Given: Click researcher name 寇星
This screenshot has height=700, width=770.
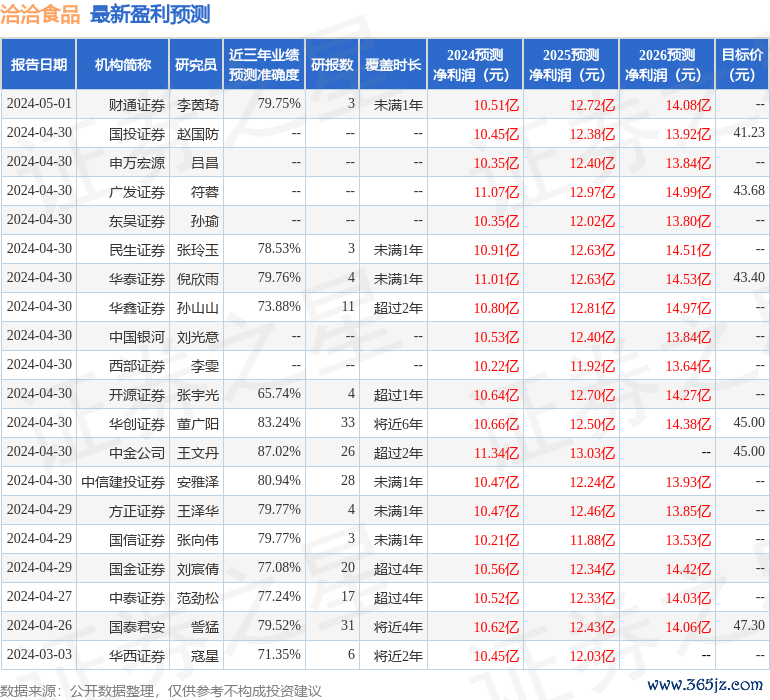Looking at the screenshot, I should pyautogui.click(x=205, y=655).
